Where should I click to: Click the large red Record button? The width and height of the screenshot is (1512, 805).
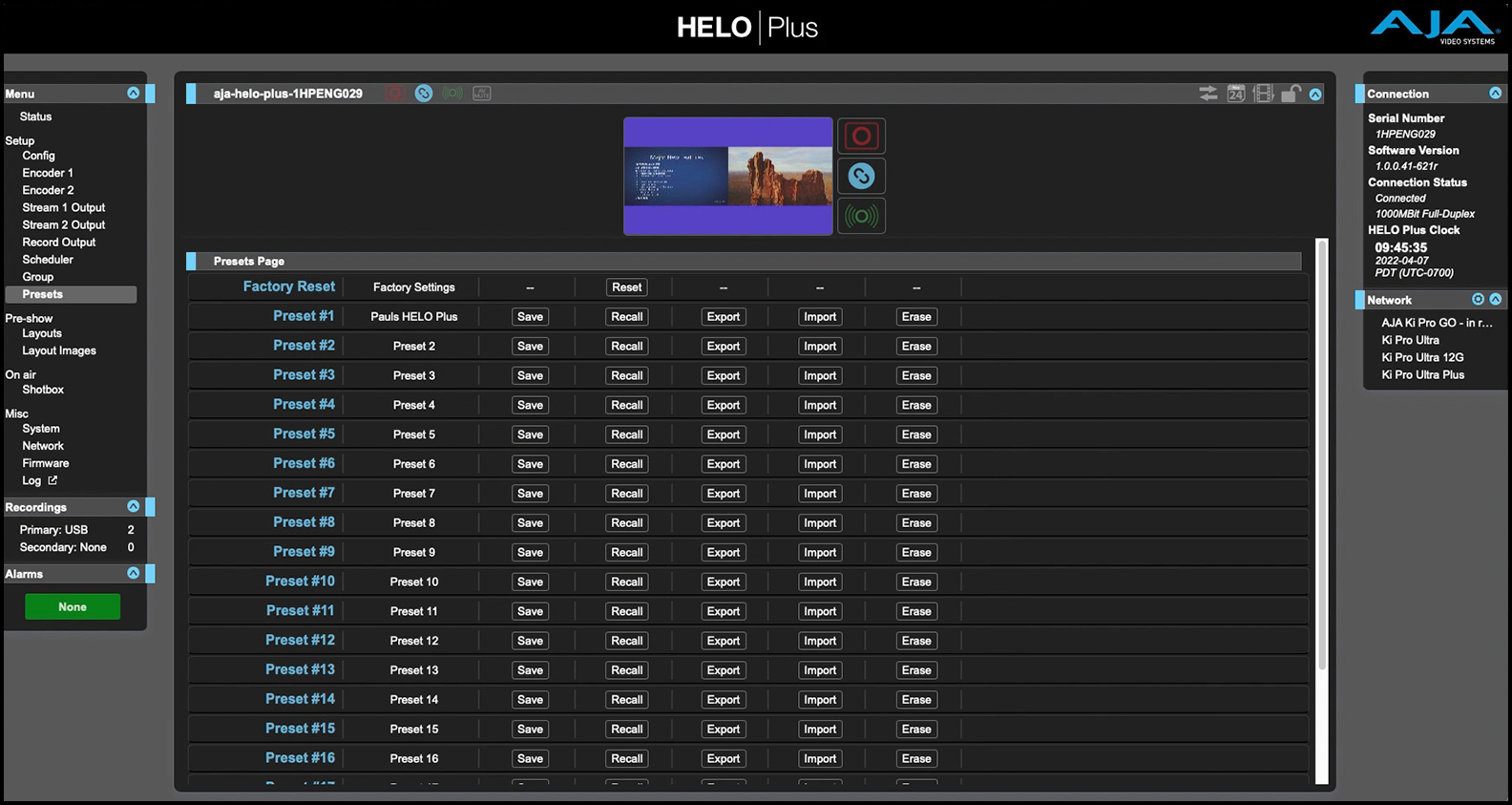861,137
